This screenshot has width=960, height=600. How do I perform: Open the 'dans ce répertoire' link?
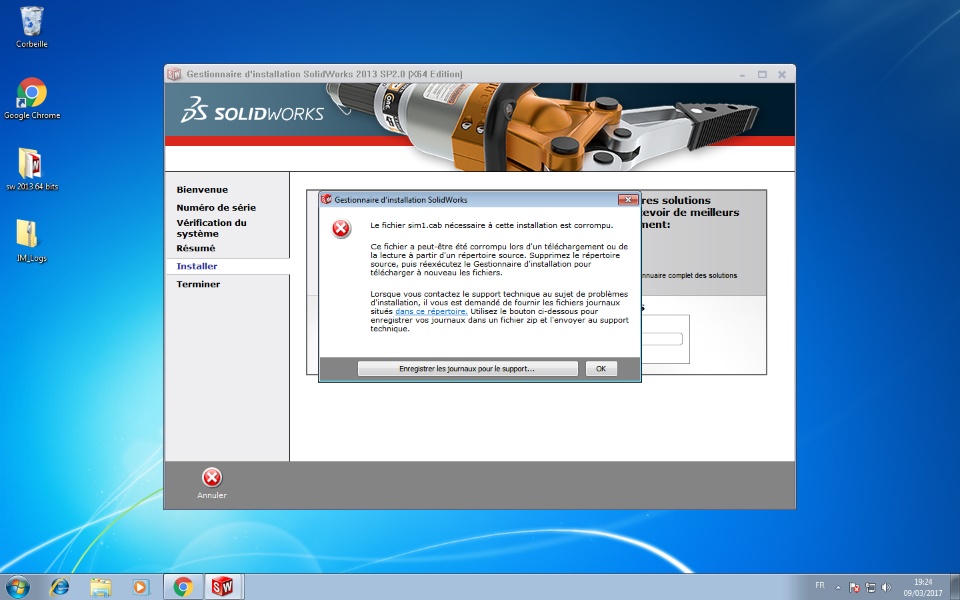(431, 311)
